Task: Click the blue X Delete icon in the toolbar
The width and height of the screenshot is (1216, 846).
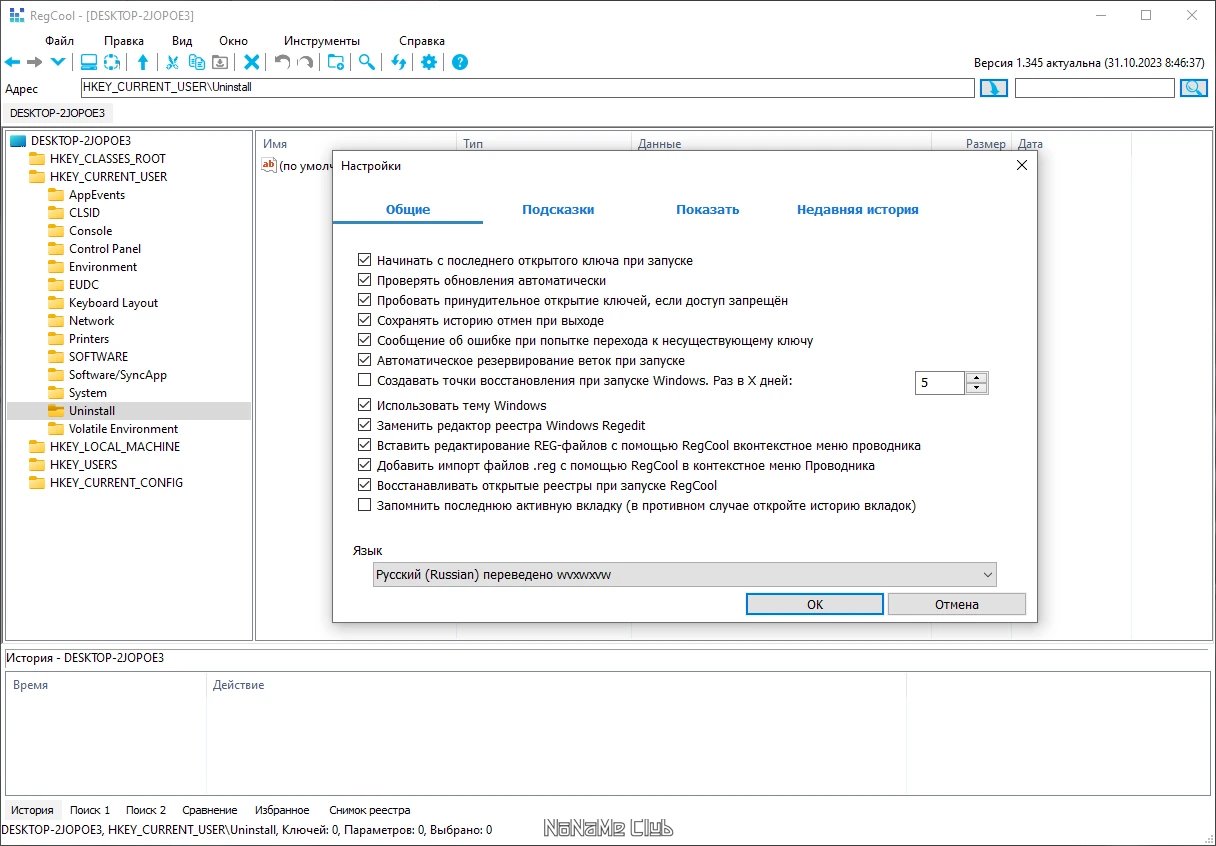Action: [x=252, y=62]
